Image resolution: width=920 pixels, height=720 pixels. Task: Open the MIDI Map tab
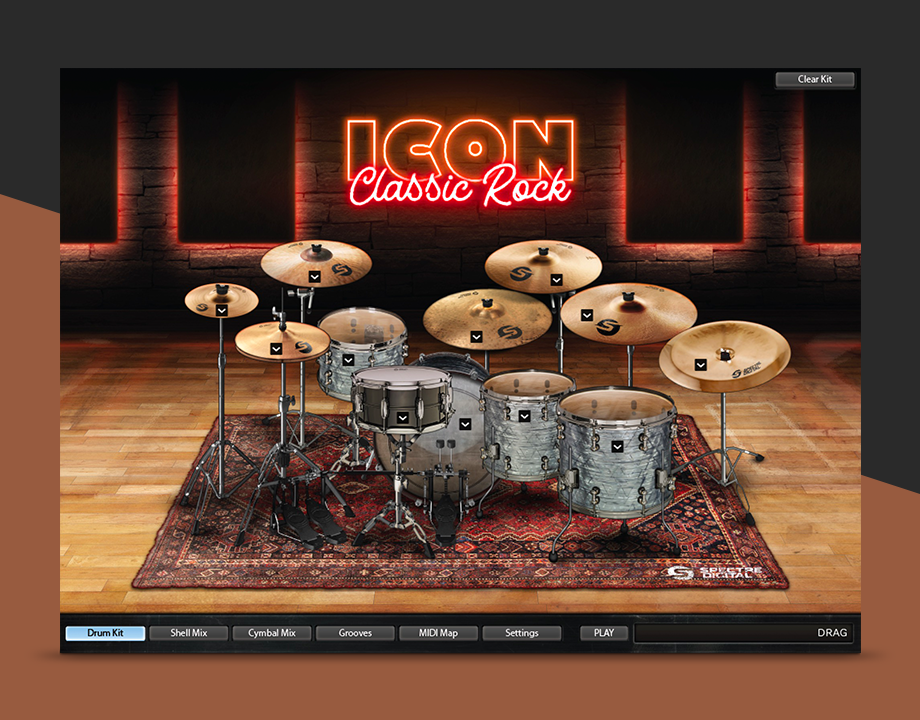(438, 633)
